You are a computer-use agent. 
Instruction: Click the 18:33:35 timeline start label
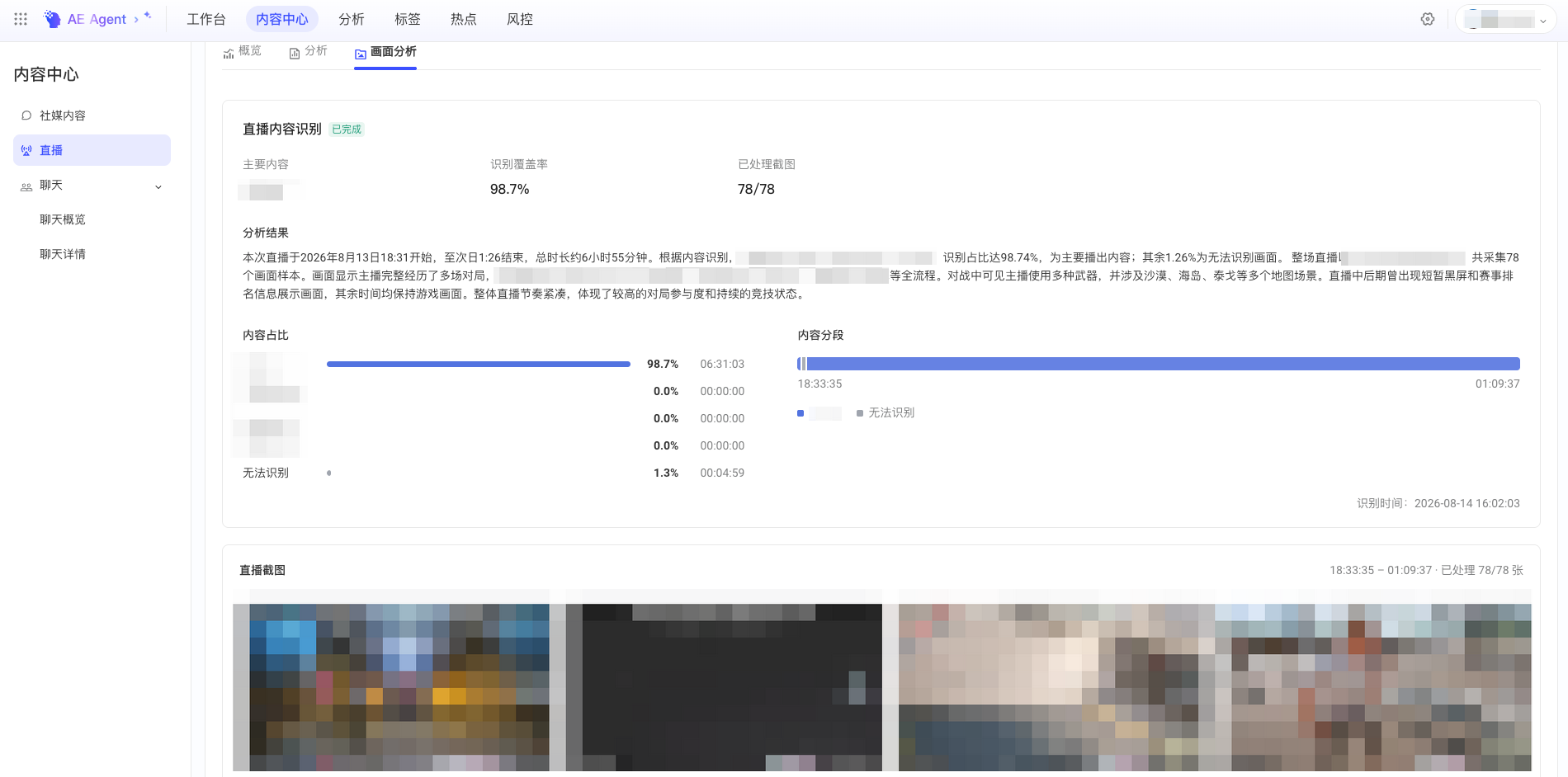tap(819, 384)
